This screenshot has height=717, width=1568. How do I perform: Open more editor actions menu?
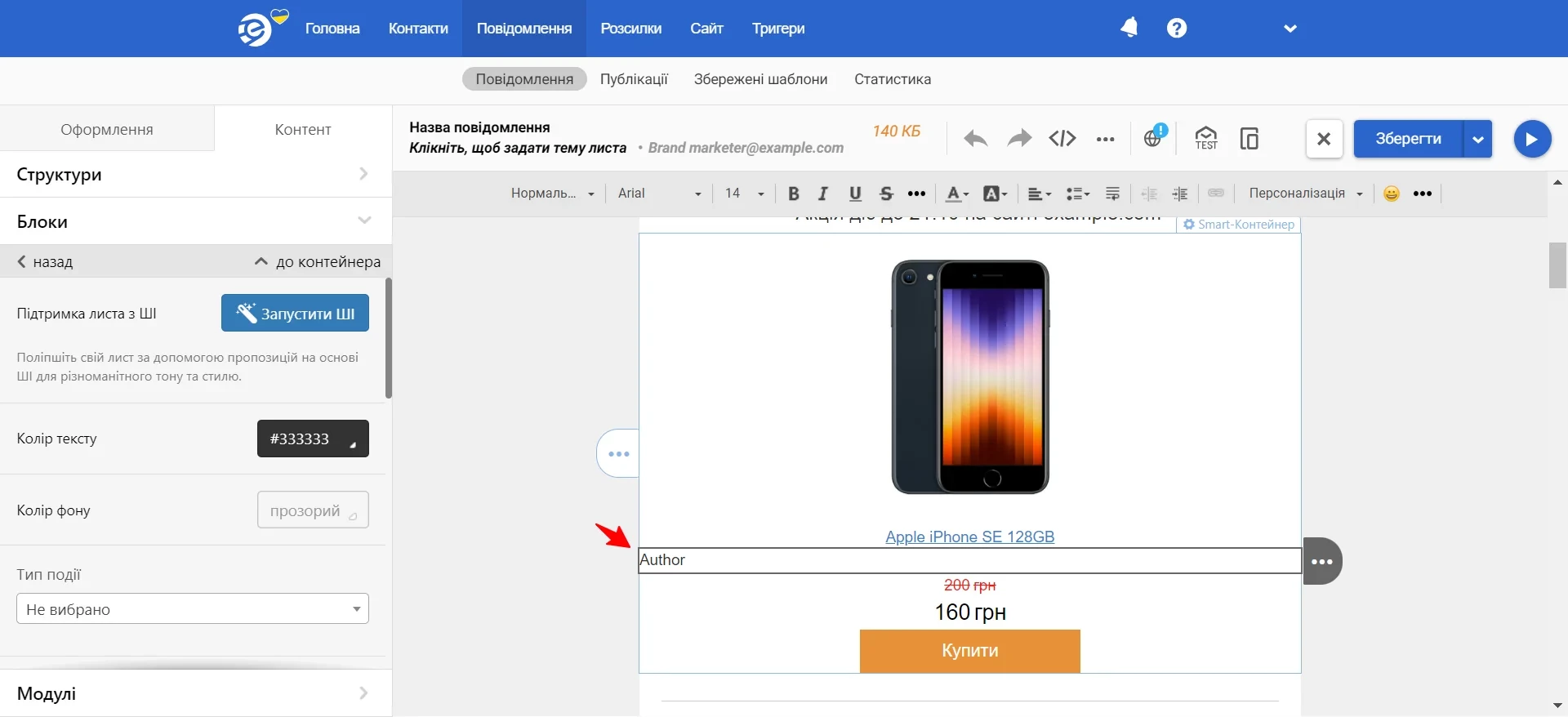(x=1105, y=139)
